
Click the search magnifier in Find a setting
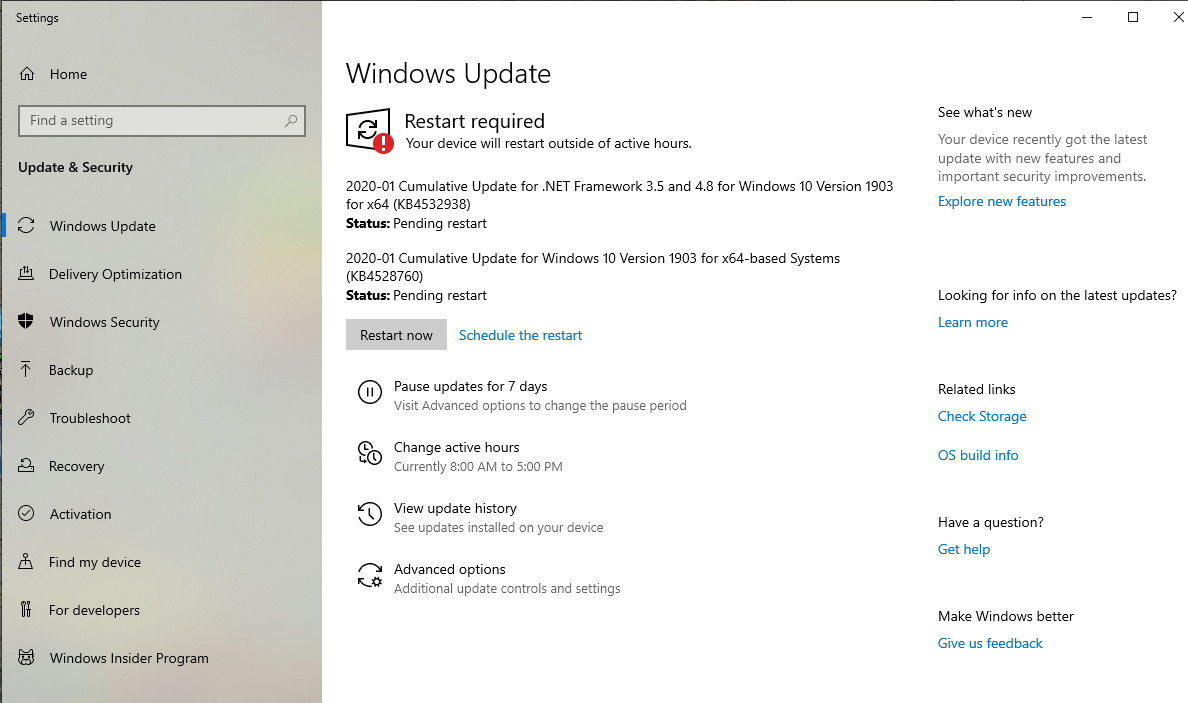click(x=291, y=121)
